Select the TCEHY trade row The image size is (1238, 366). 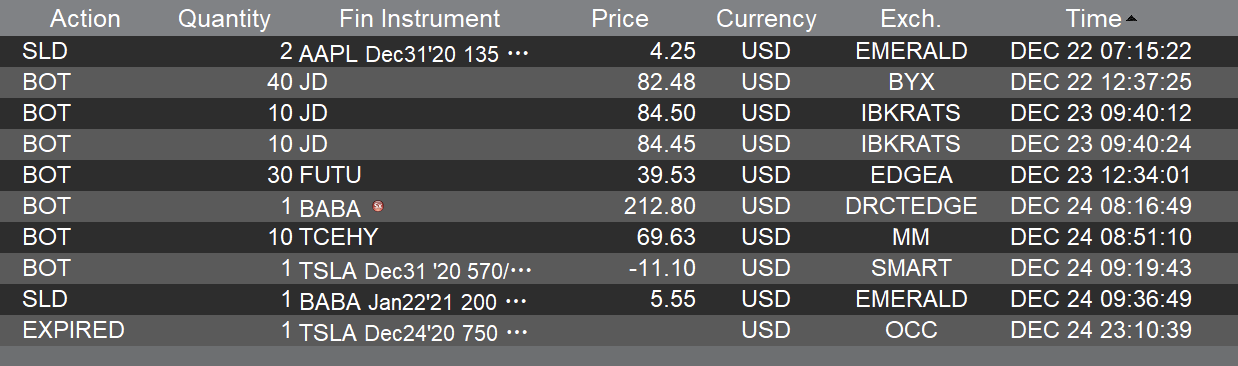click(x=619, y=238)
